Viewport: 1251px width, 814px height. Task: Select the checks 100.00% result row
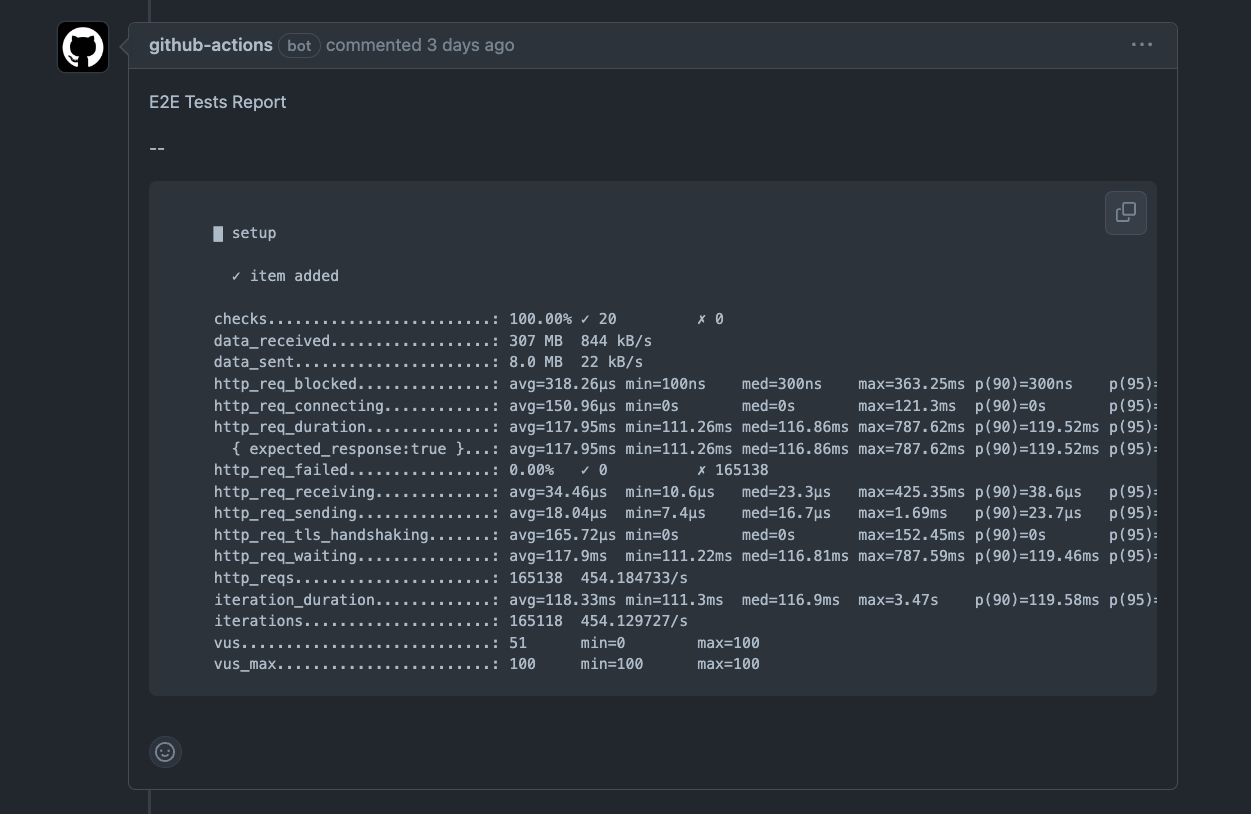coord(469,319)
